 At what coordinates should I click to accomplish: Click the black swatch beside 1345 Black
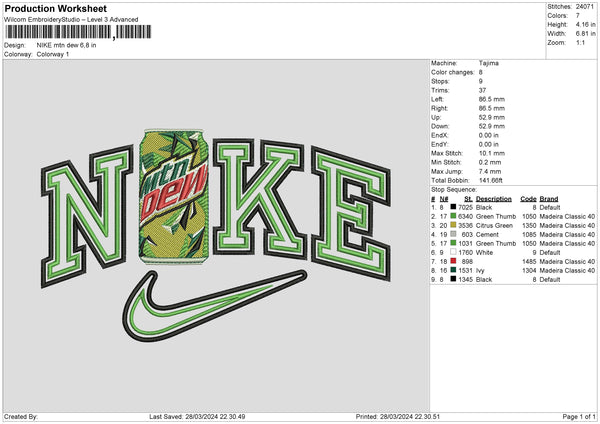tap(453, 279)
